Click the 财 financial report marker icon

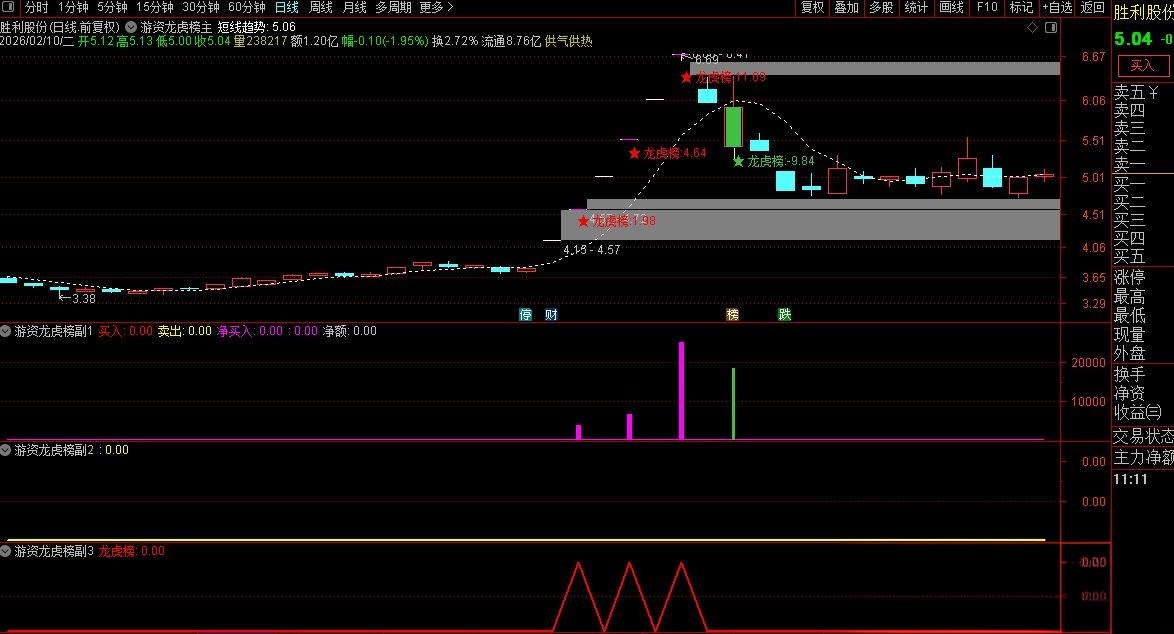tap(551, 314)
